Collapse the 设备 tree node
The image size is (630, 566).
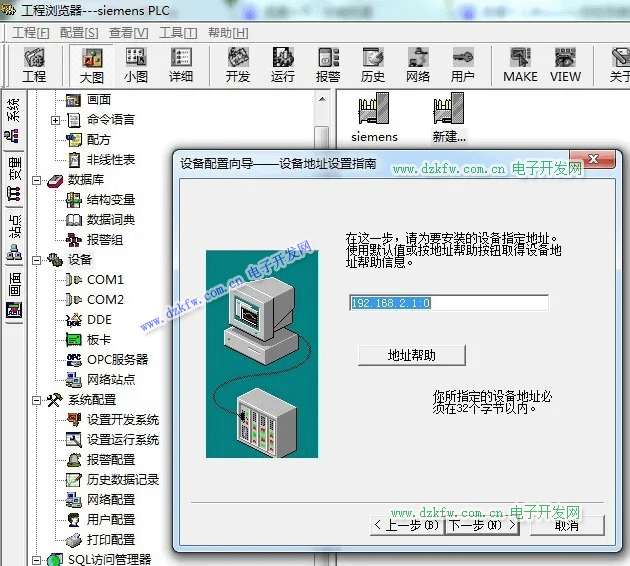(x=37, y=260)
